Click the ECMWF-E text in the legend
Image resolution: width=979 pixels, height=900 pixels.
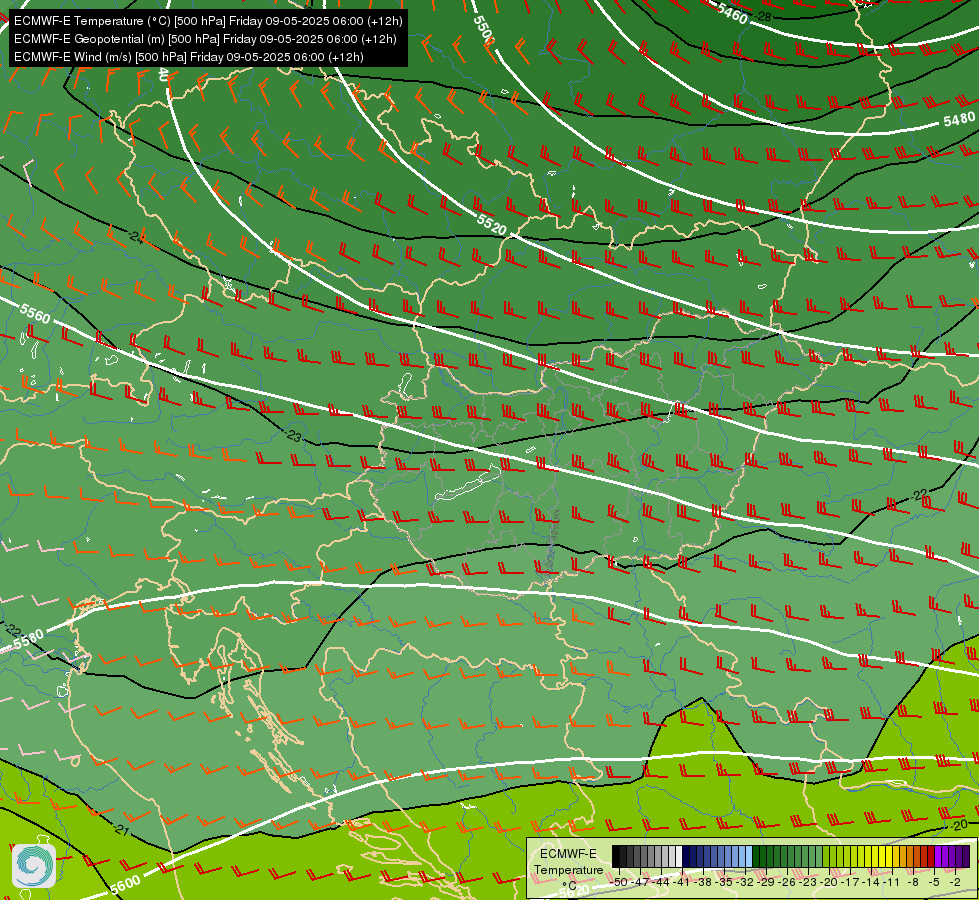pyautogui.click(x=568, y=854)
